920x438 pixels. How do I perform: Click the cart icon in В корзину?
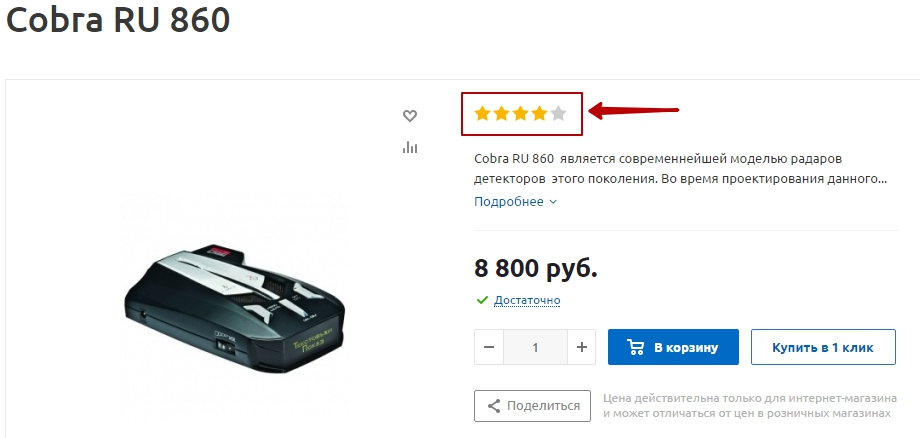click(635, 347)
